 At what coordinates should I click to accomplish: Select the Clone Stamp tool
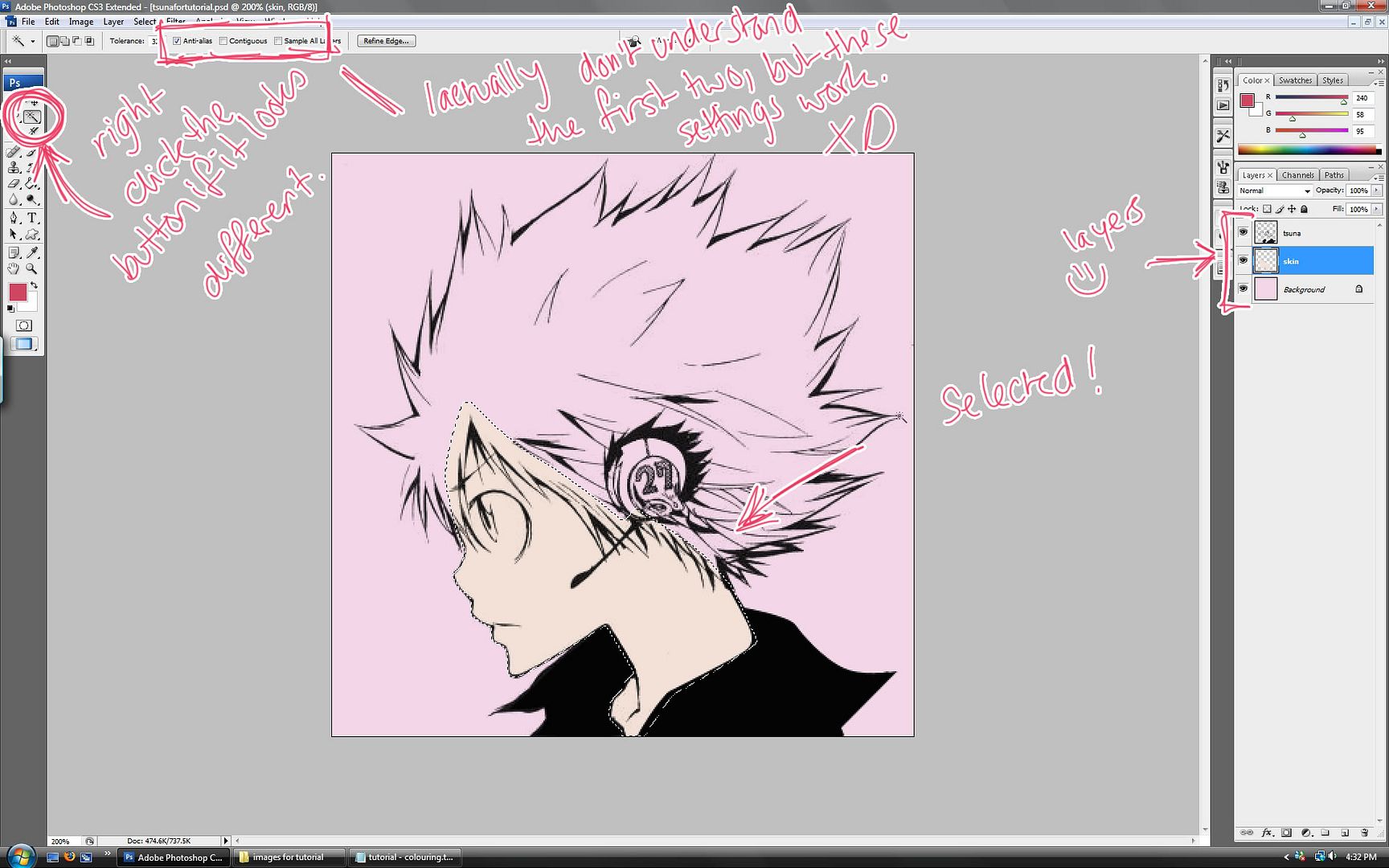[13, 168]
